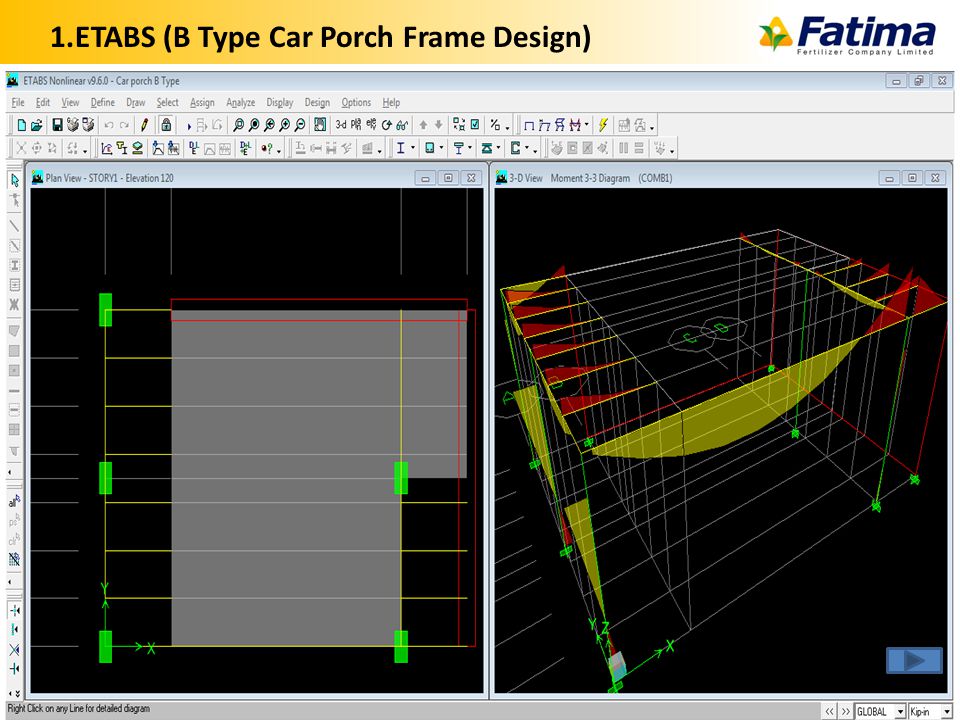Click the 3-D View Moment 3-3 title bar
Viewport: 960px width, 720px height.
click(x=721, y=178)
